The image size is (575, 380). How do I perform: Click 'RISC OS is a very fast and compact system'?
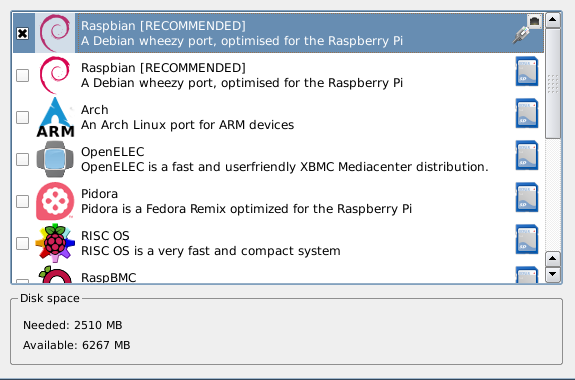(x=210, y=251)
